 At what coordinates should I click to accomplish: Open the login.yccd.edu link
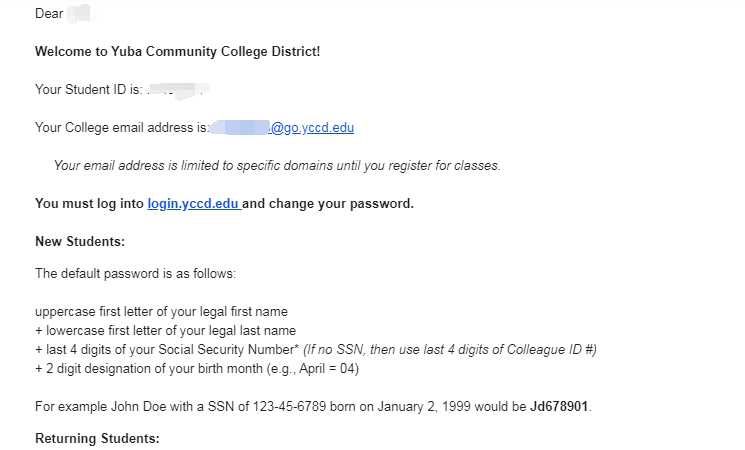coord(194,203)
